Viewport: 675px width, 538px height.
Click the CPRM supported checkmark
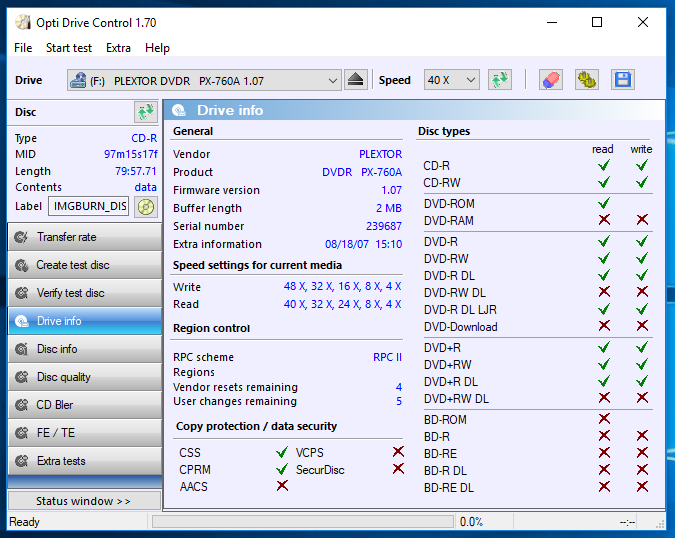coord(282,469)
